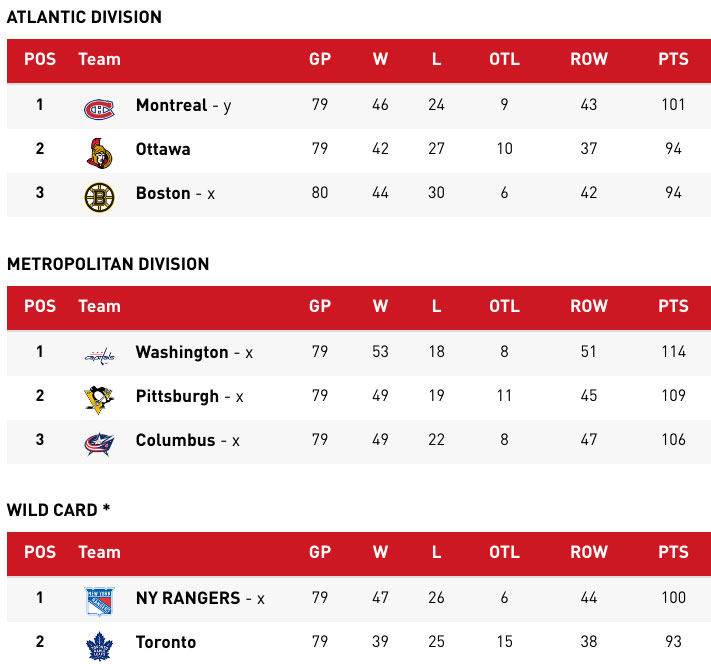Click the Wild Card POS header
The image size is (711, 664).
pos(40,552)
